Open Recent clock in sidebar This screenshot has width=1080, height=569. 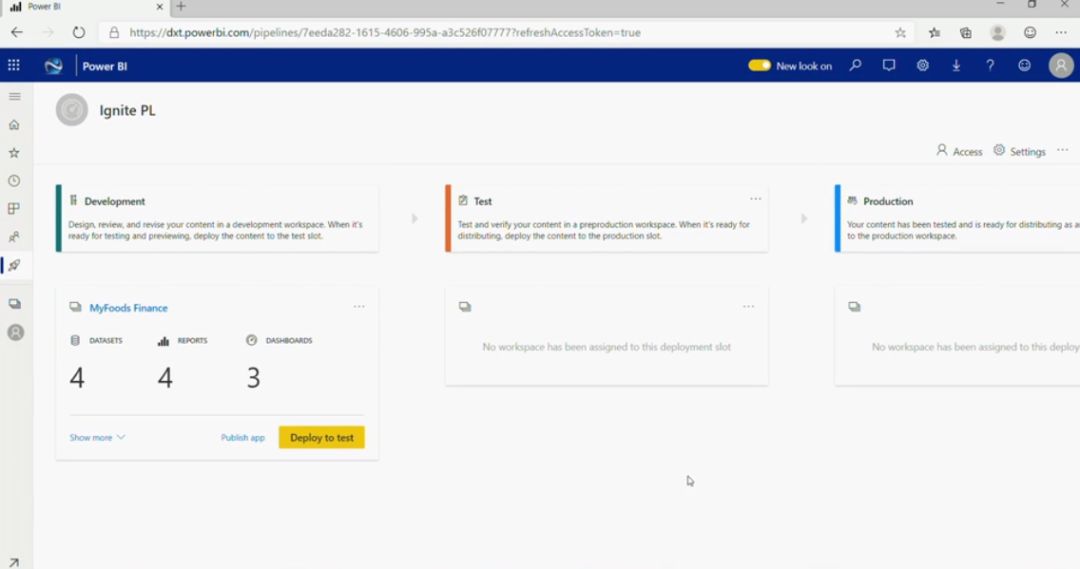pyautogui.click(x=14, y=180)
